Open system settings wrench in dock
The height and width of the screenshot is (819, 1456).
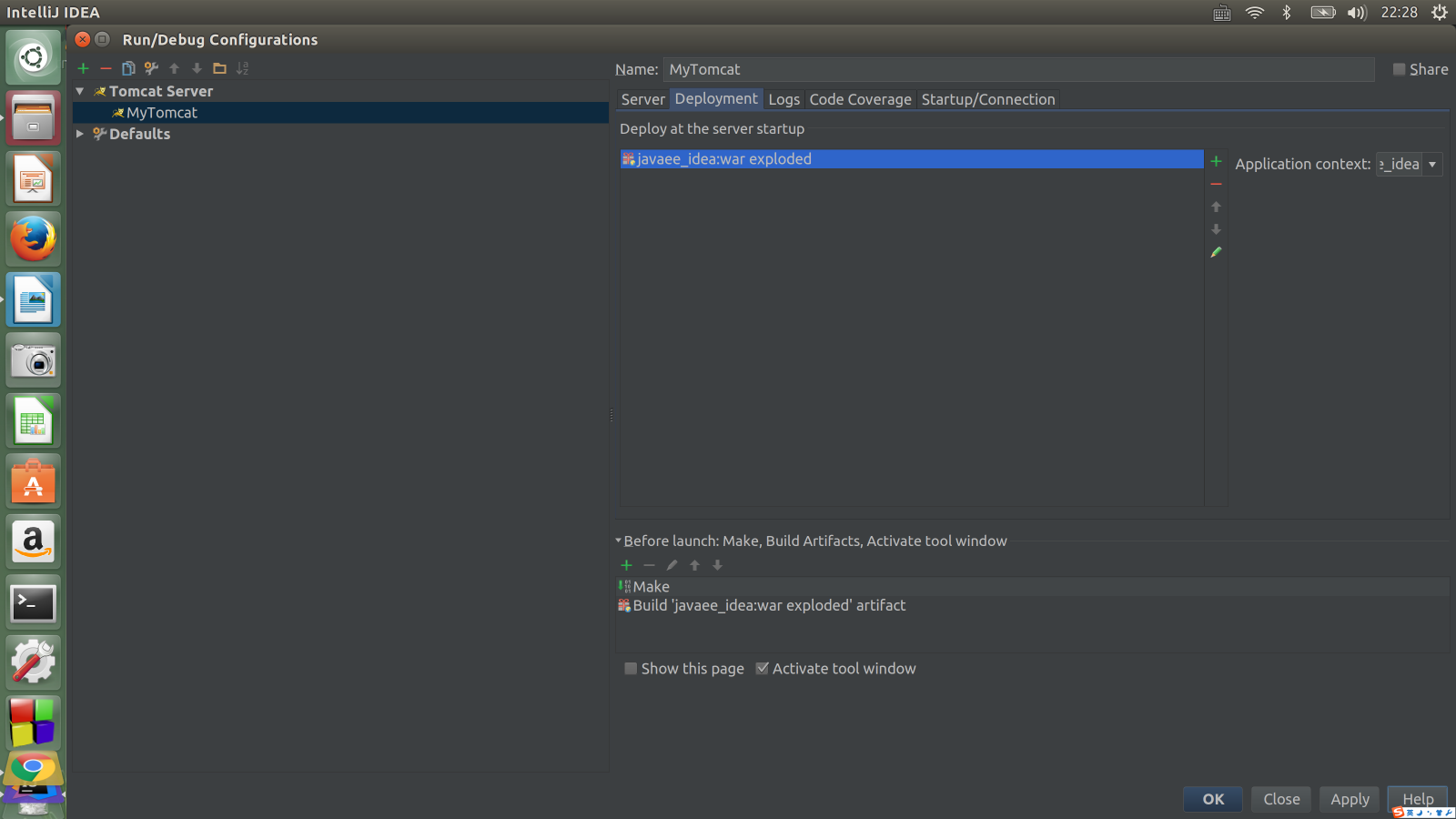(34, 662)
